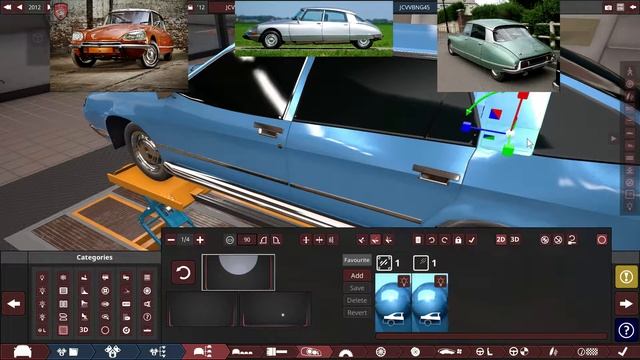
Task: Open the car model tab with car icon
Action: (23, 351)
